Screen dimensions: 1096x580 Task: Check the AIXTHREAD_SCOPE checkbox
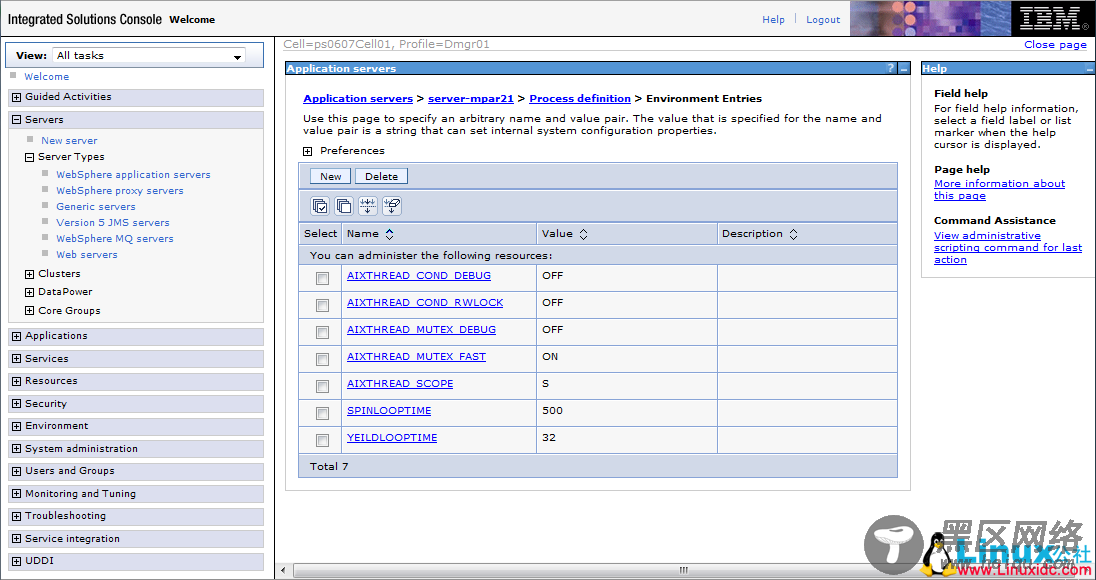(x=322, y=386)
